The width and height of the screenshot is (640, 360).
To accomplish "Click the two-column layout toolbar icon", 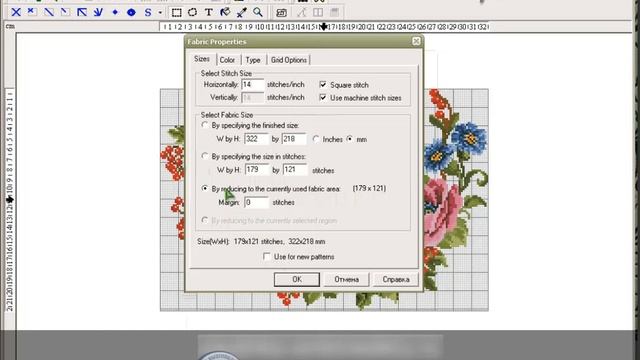I will [318, 13].
